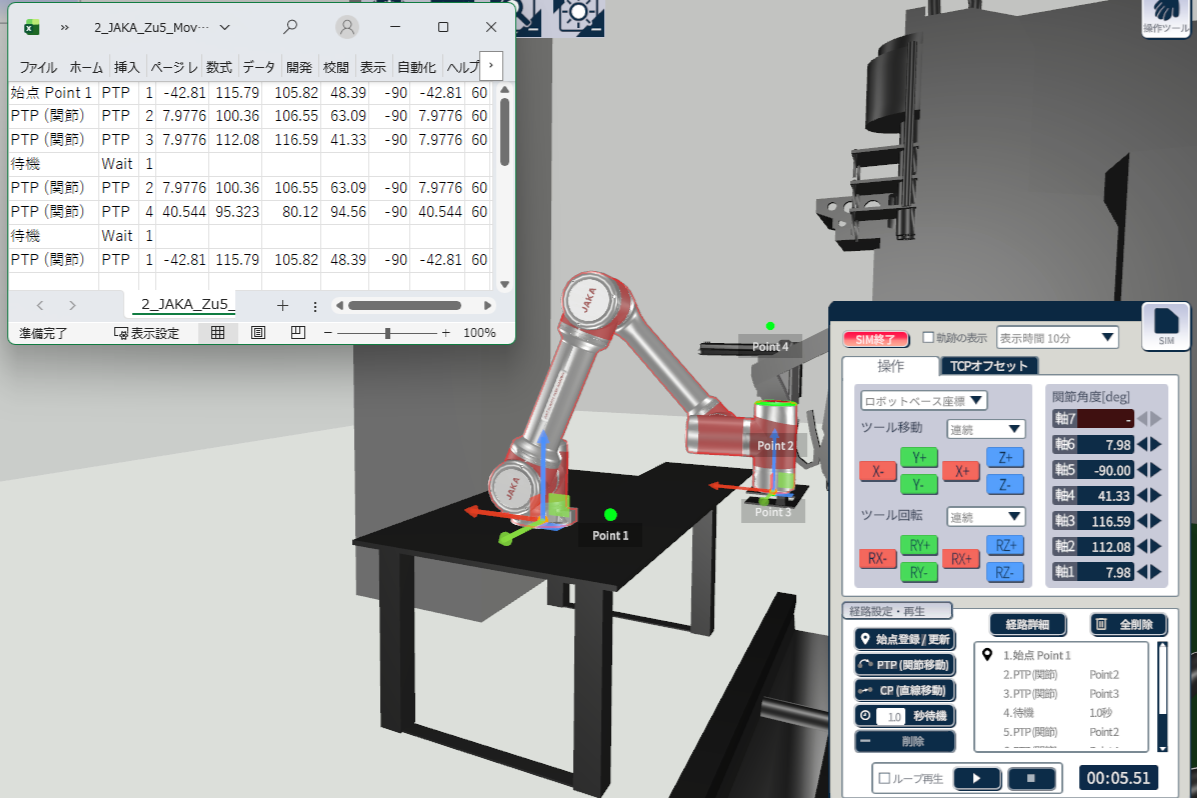The height and width of the screenshot is (798, 1197).
Task: Open ツール移動 連続 dropdown
Action: pyautogui.click(x=986, y=429)
